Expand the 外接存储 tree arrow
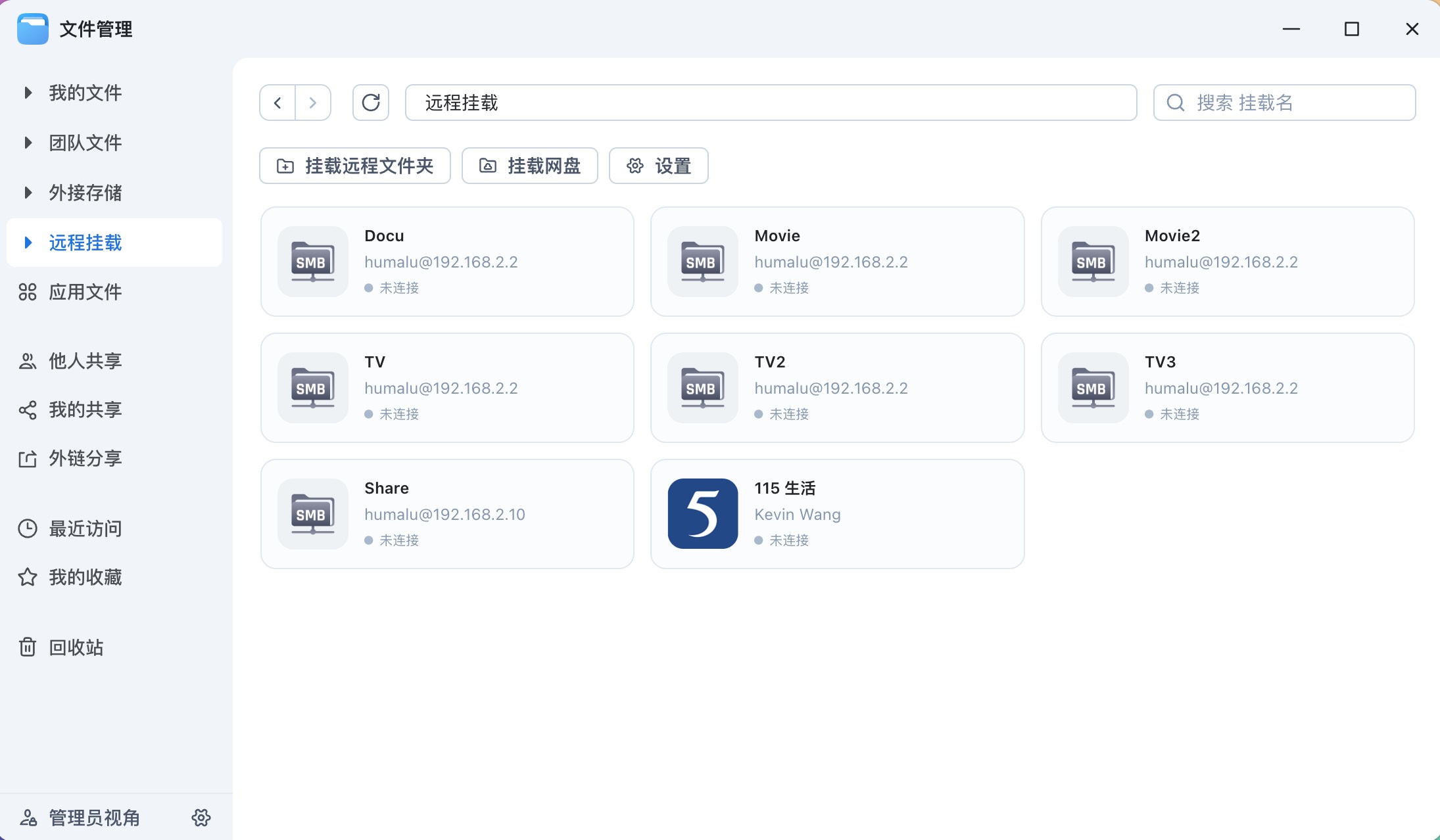The height and width of the screenshot is (840, 1440). tap(28, 193)
